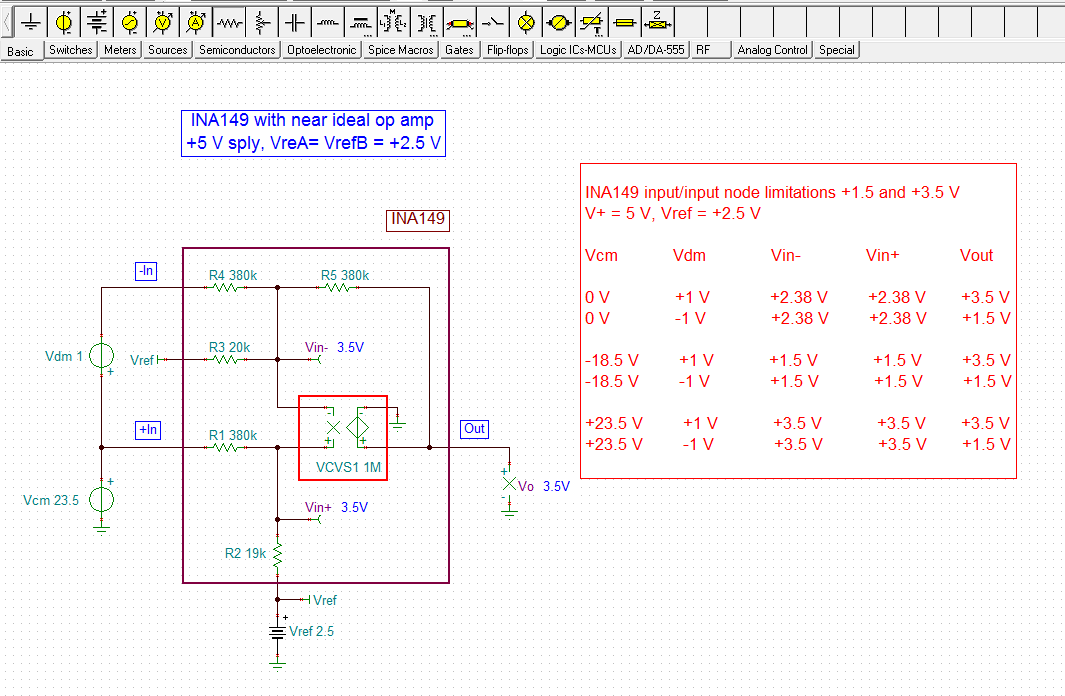Select the VCVS1 1M controlled source
The height and width of the screenshot is (696, 1065).
pyautogui.click(x=343, y=438)
